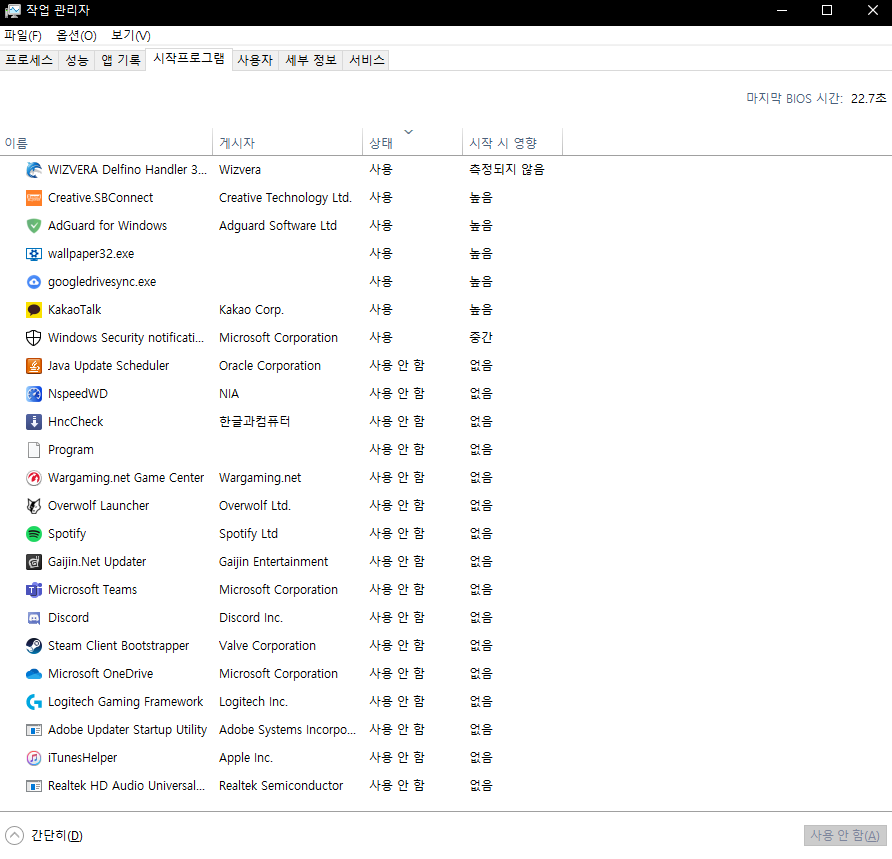892x859 pixels.
Task: Sort by the 시작 시 영향 column header
Action: coord(513,142)
